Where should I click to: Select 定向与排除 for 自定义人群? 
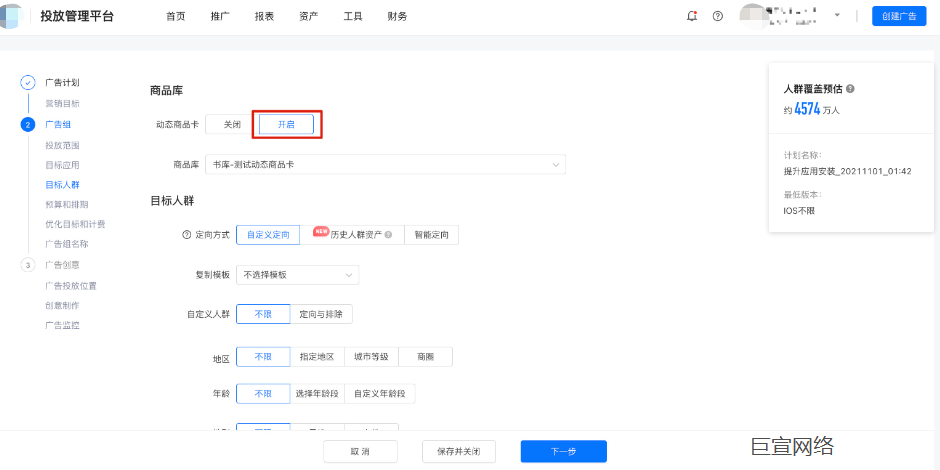pos(321,314)
